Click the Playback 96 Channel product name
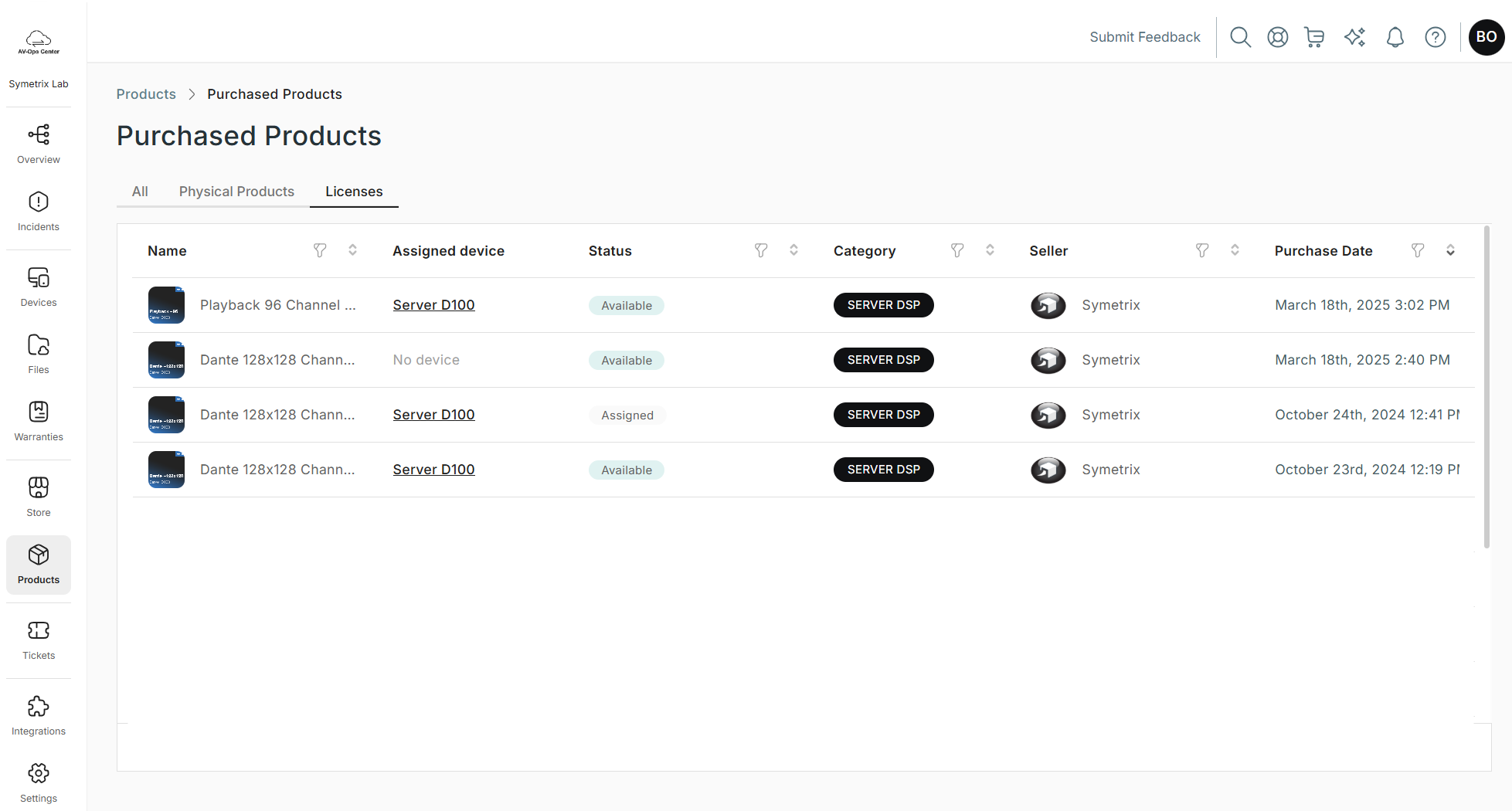This screenshot has width=1512, height=811. click(x=278, y=305)
